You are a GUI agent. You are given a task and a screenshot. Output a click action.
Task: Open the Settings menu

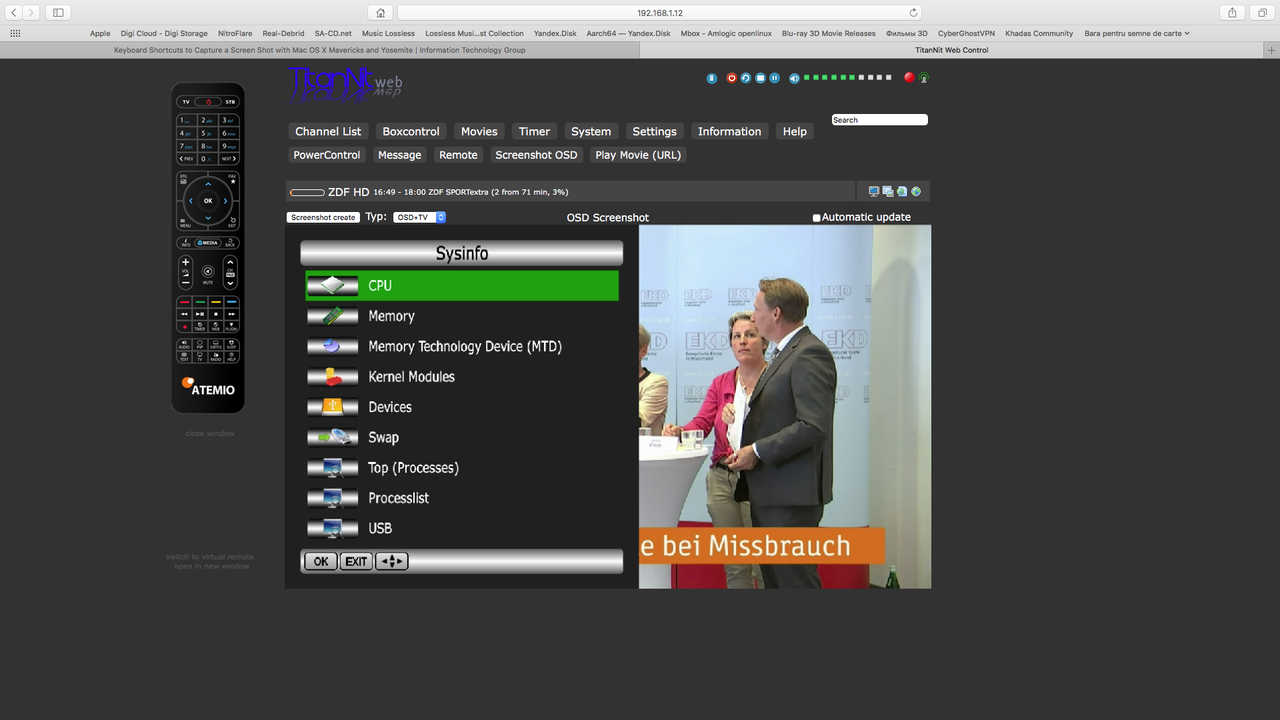[x=655, y=131]
